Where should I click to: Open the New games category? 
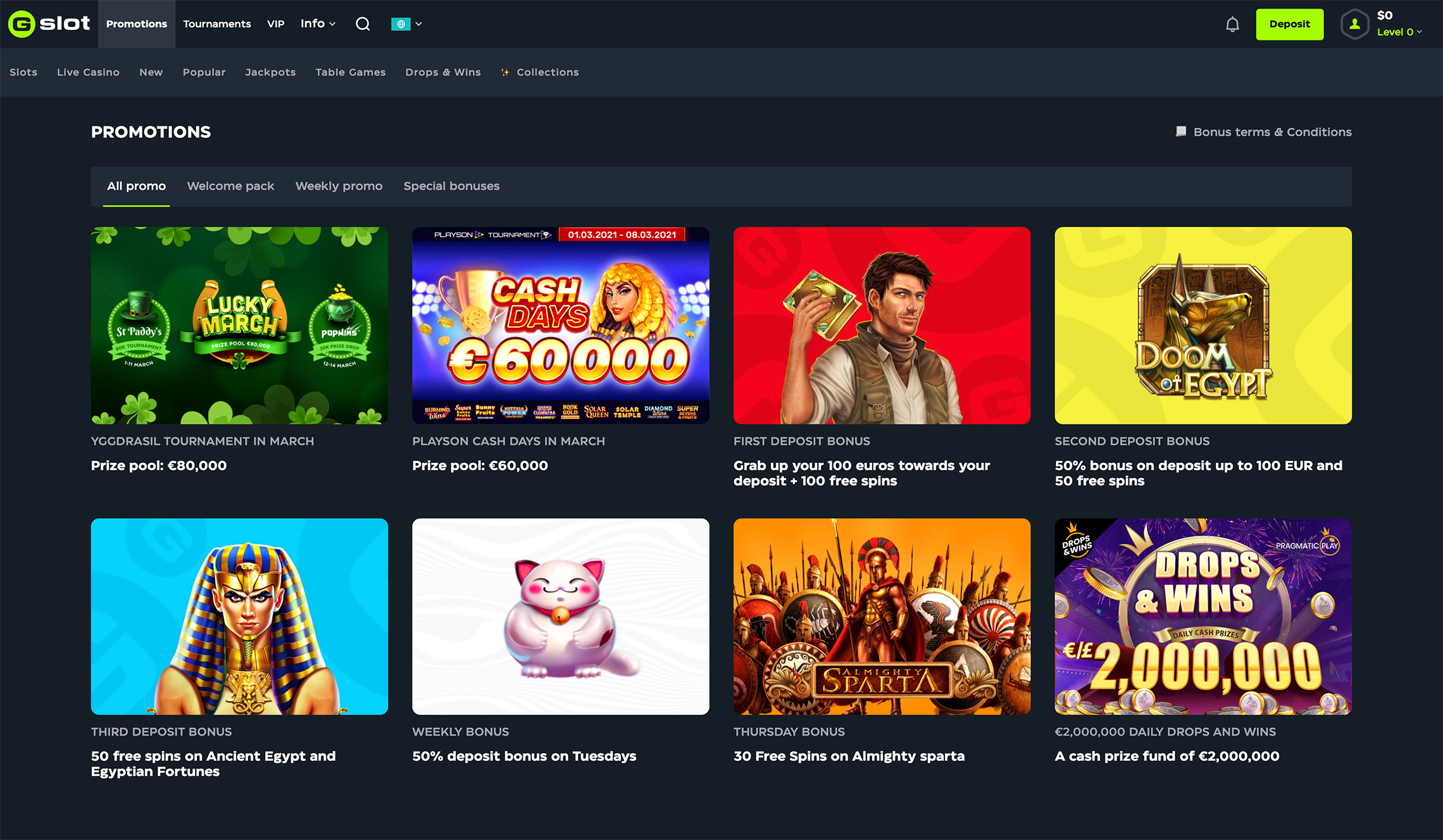tap(151, 72)
